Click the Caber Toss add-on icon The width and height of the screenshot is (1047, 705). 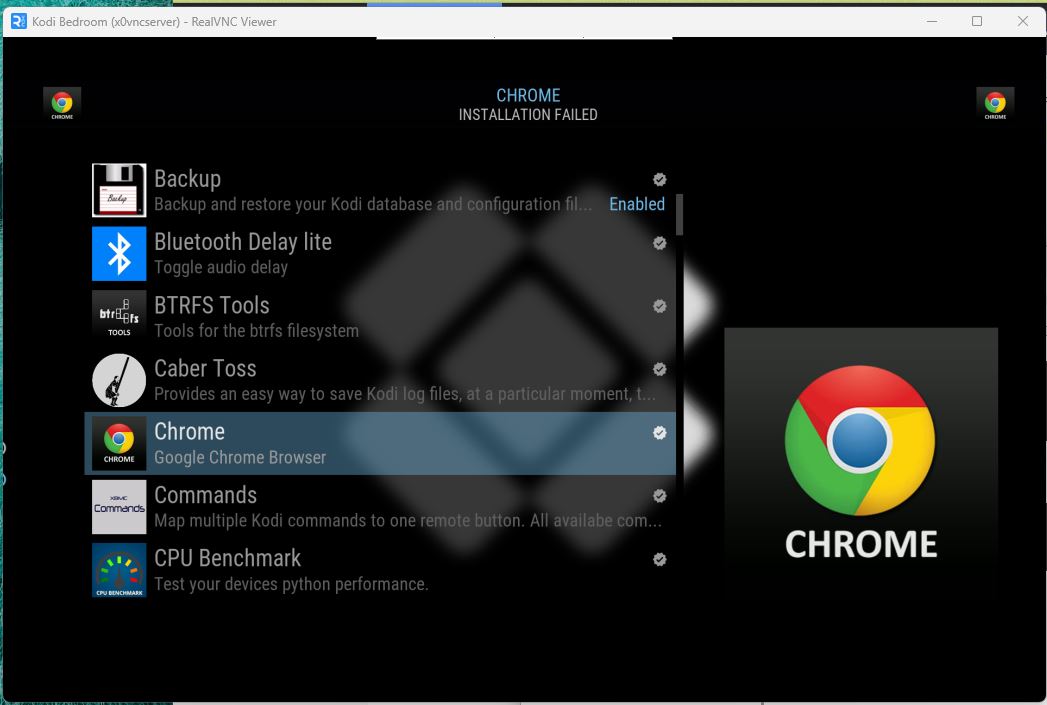[119, 380]
